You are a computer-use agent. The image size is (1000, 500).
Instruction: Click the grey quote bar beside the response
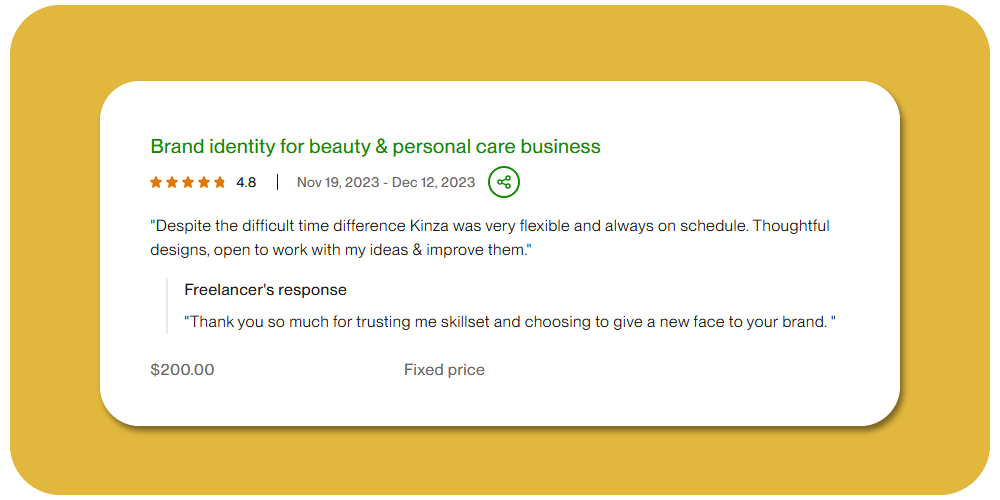pyautogui.click(x=167, y=306)
